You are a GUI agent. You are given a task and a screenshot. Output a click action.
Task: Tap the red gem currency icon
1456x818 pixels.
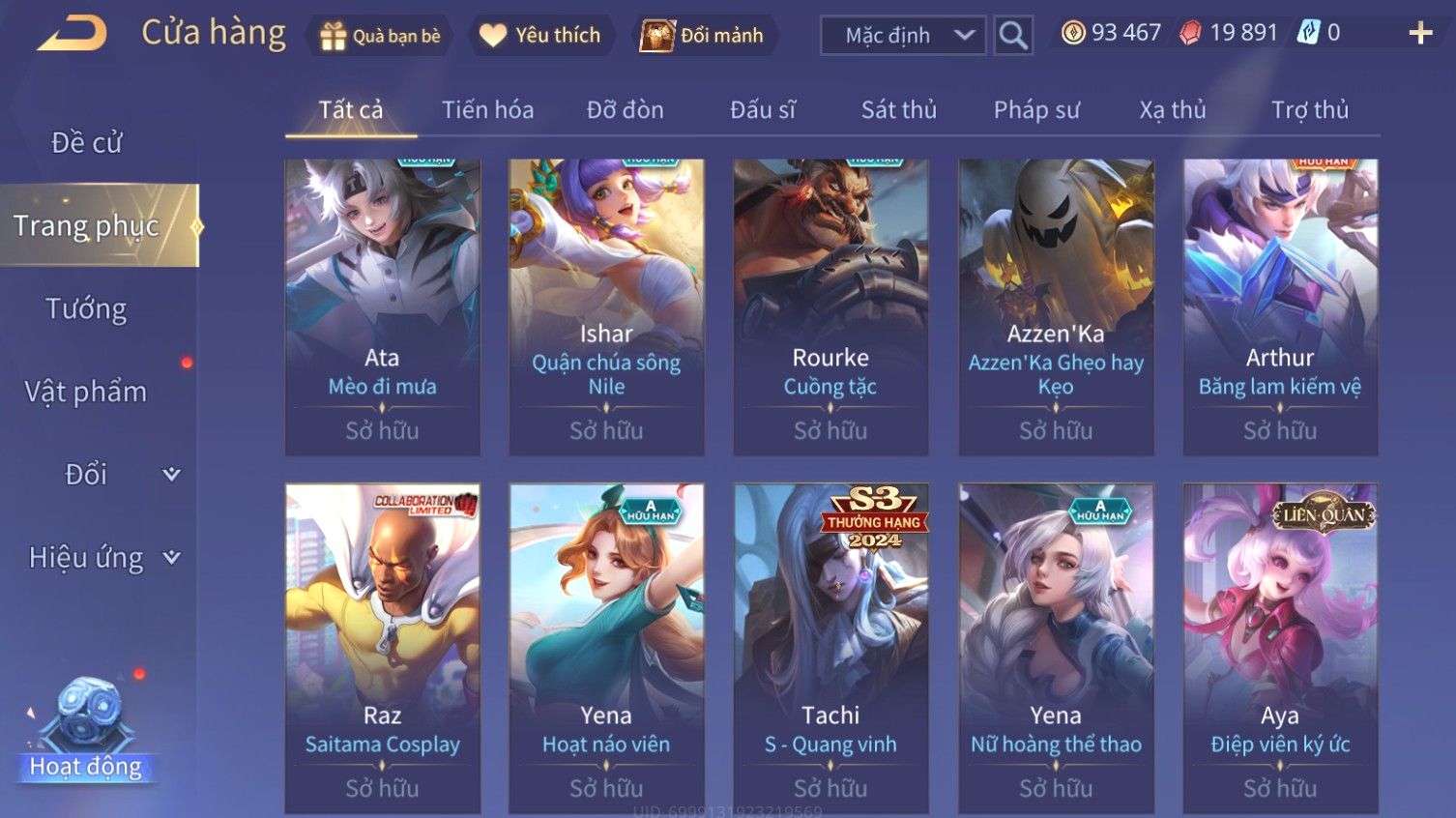[x=1190, y=33]
